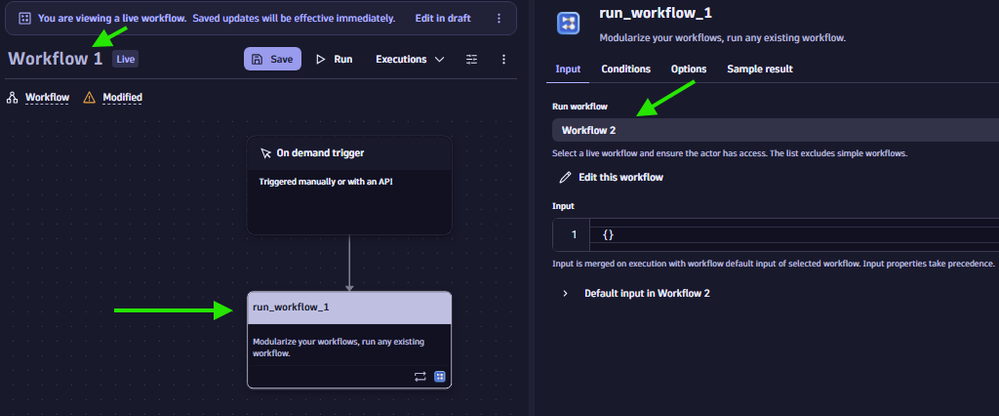Click the pencil icon beside Edit this workflow
Image resolution: width=999 pixels, height=416 pixels.
point(565,177)
